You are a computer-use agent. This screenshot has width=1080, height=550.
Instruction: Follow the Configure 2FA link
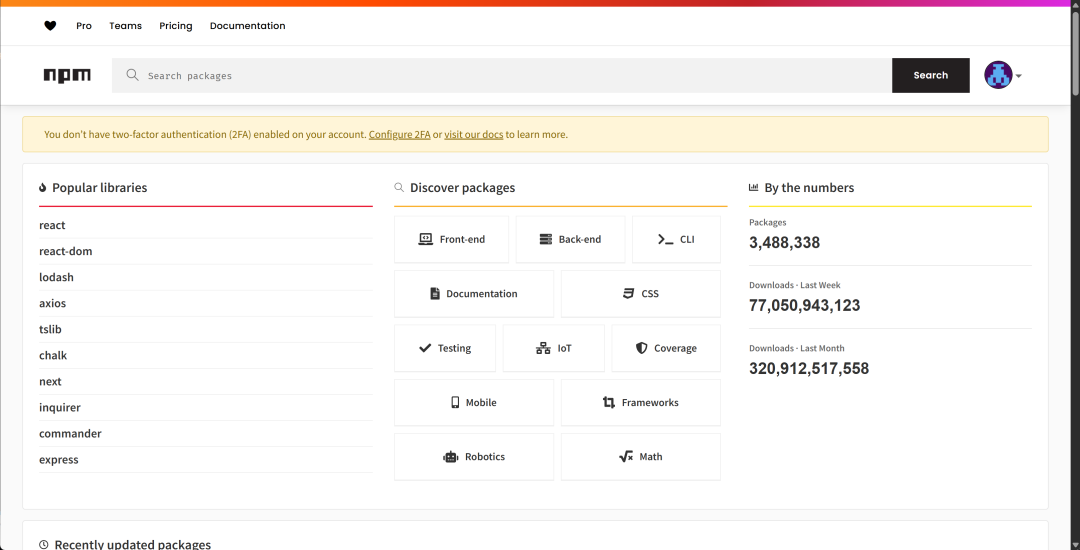point(399,134)
